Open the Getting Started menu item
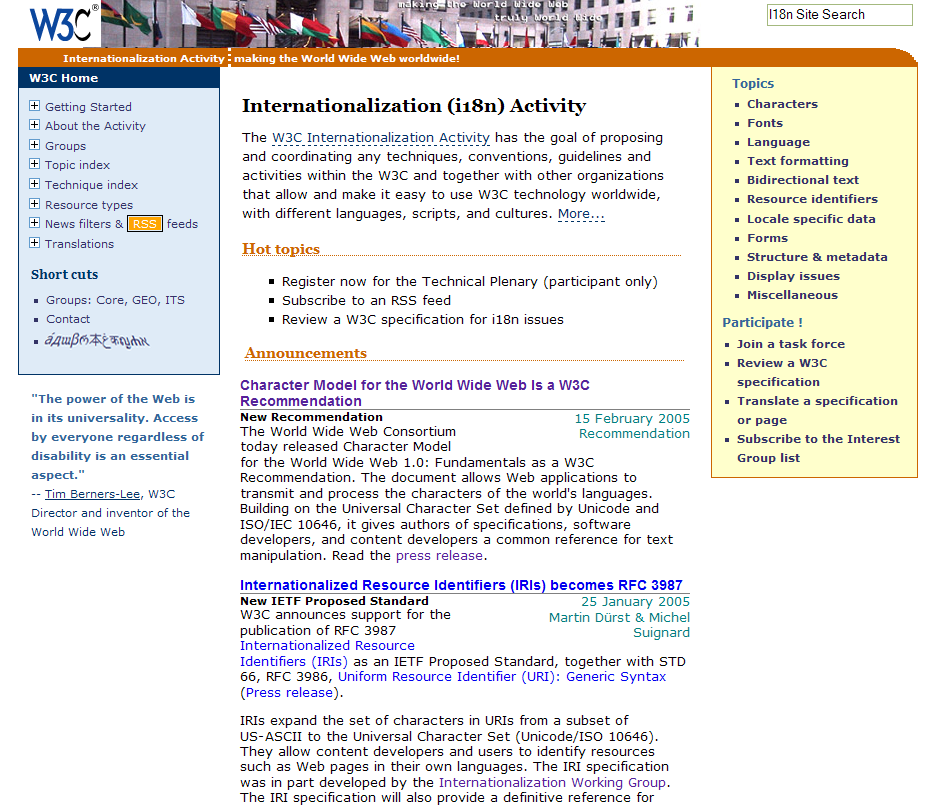The height and width of the screenshot is (808, 937). 88,107
